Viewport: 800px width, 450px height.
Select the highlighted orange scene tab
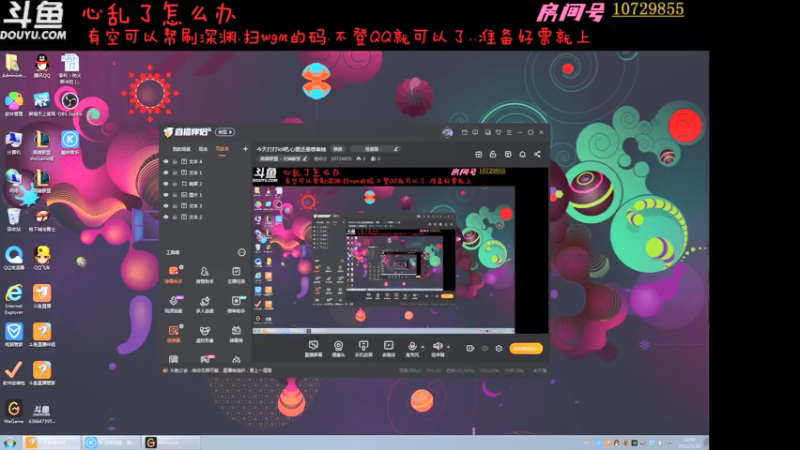click(222, 149)
